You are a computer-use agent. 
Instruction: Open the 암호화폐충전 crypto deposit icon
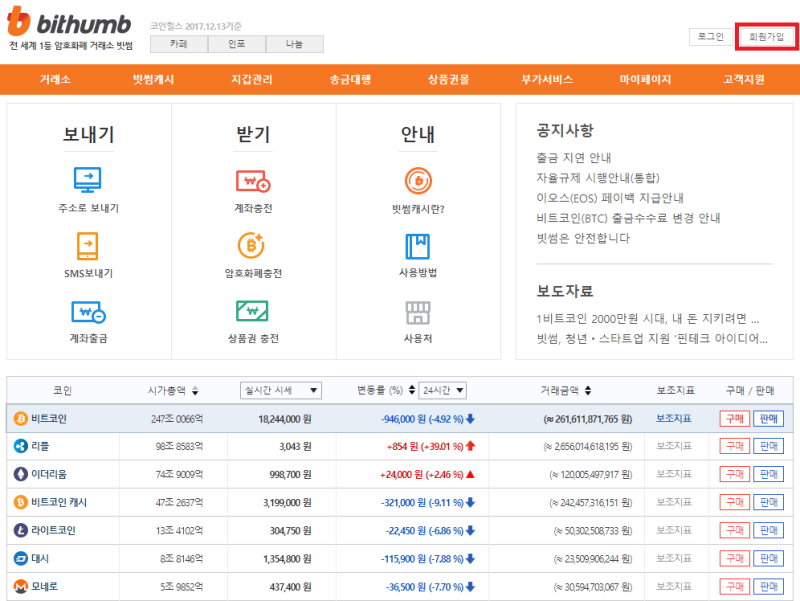(251, 245)
